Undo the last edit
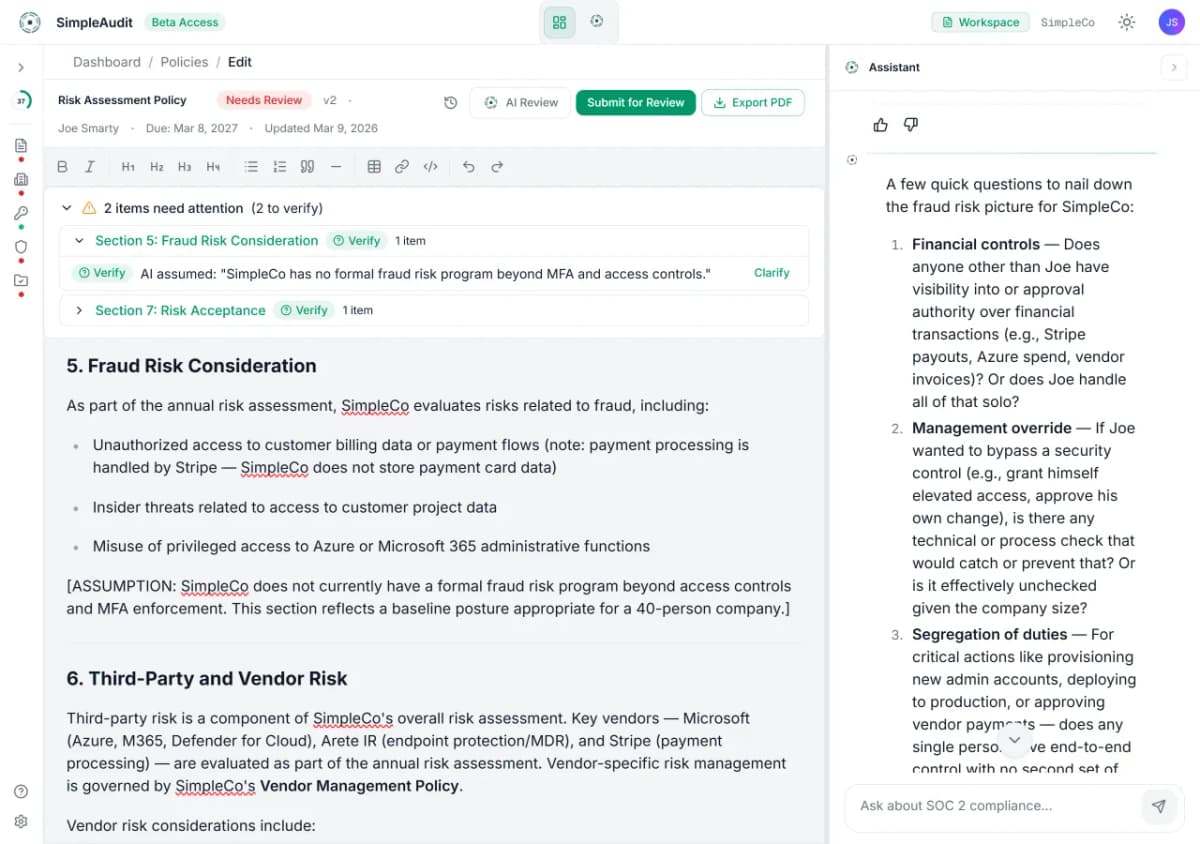Image resolution: width=1200 pixels, height=844 pixels. pos(468,166)
